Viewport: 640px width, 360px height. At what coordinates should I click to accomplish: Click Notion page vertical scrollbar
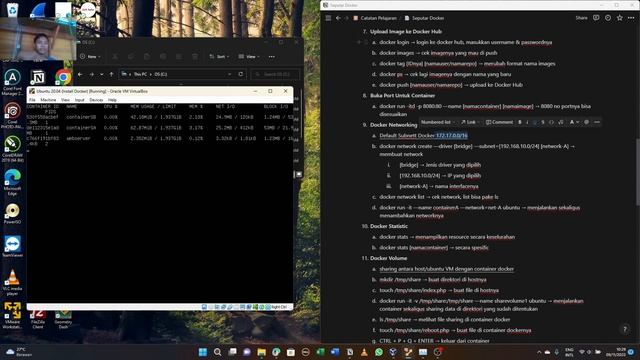pos(638,171)
